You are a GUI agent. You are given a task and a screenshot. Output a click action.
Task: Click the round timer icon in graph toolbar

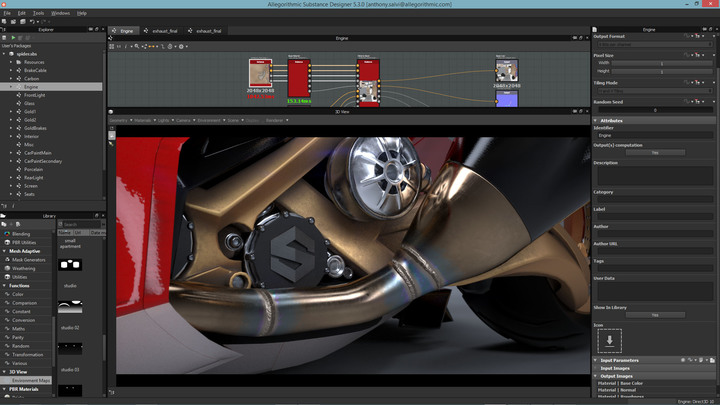170,46
